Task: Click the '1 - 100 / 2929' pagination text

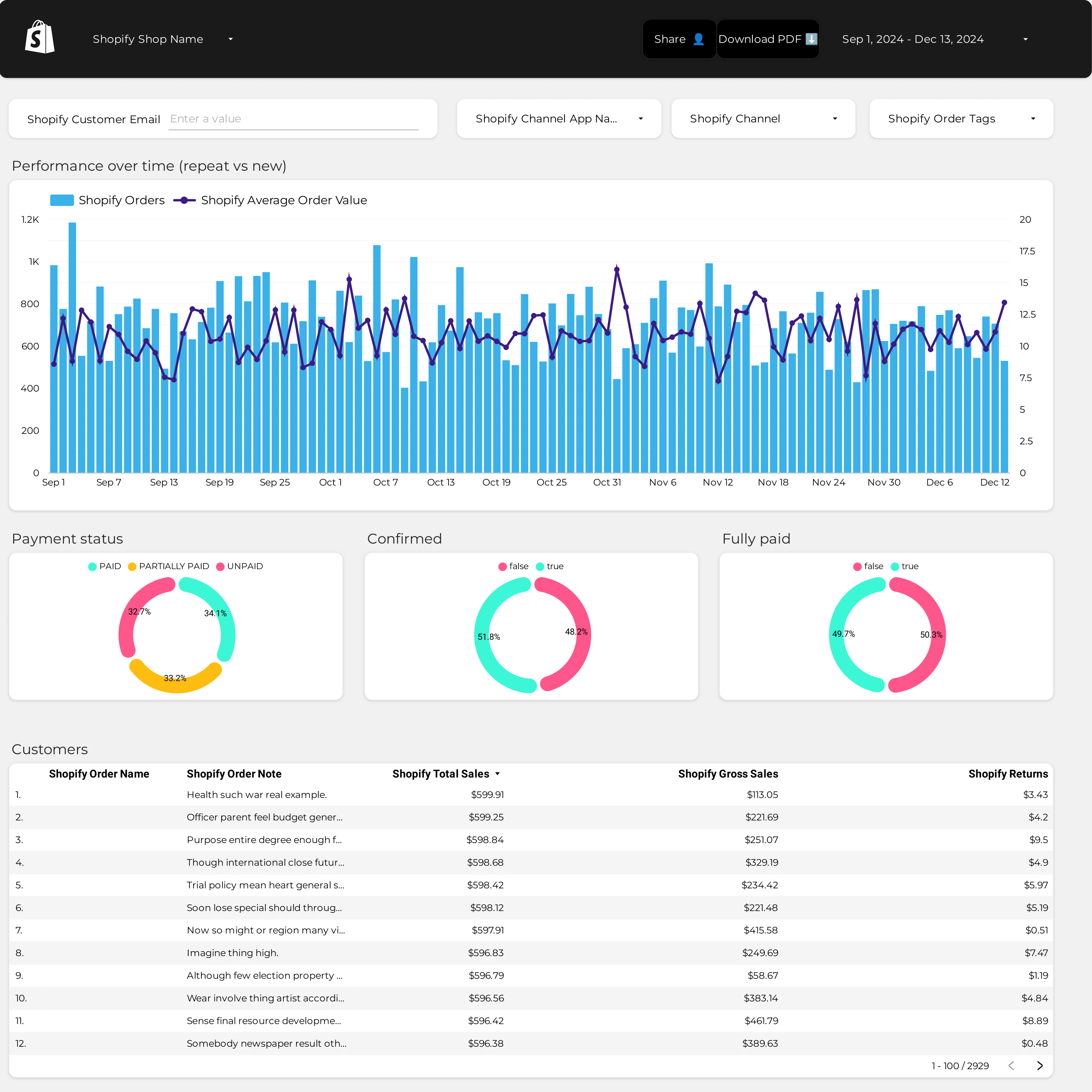Action: pos(960,1066)
